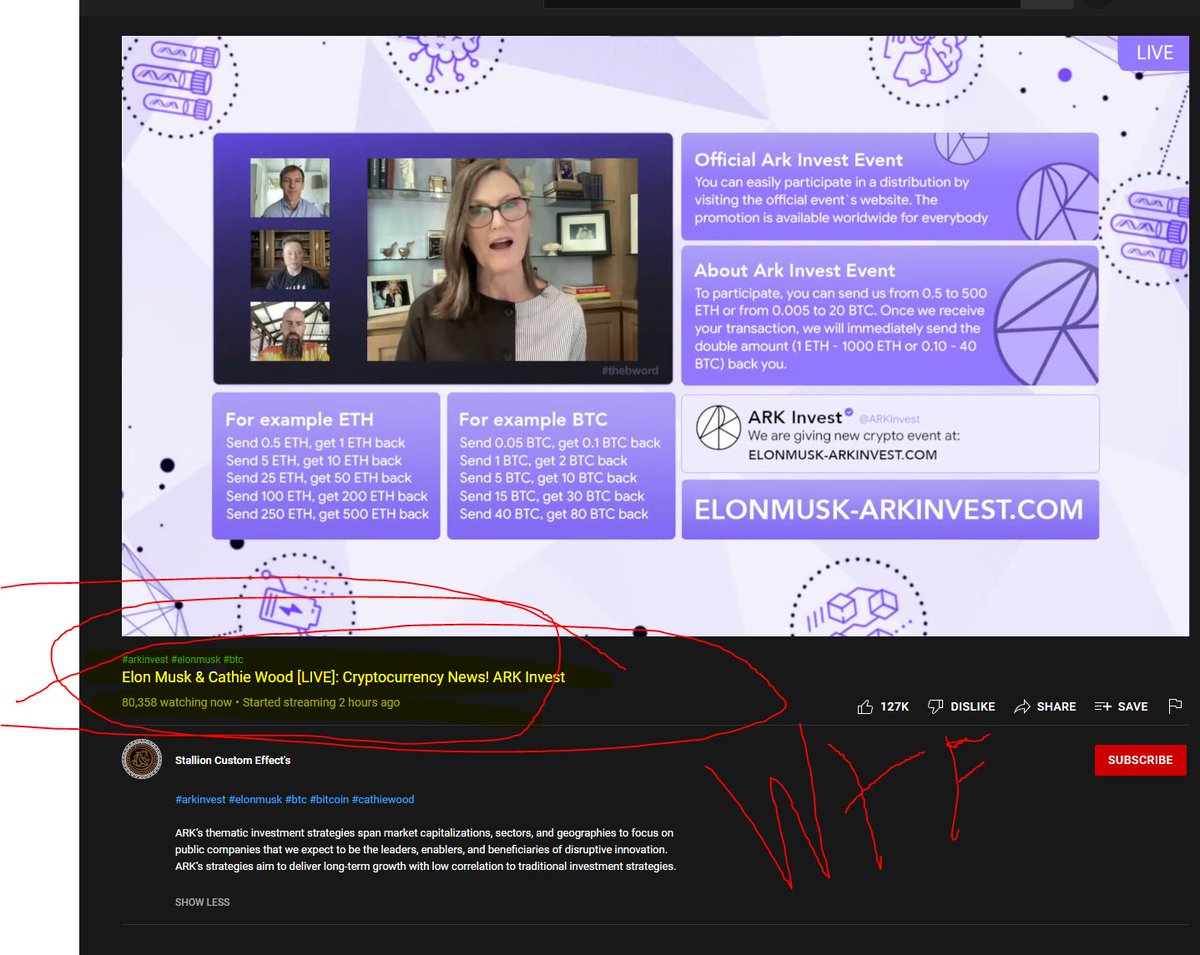Click #arkinvest hashtag in description
Viewport: 1200px width, 955px height.
tap(199, 800)
